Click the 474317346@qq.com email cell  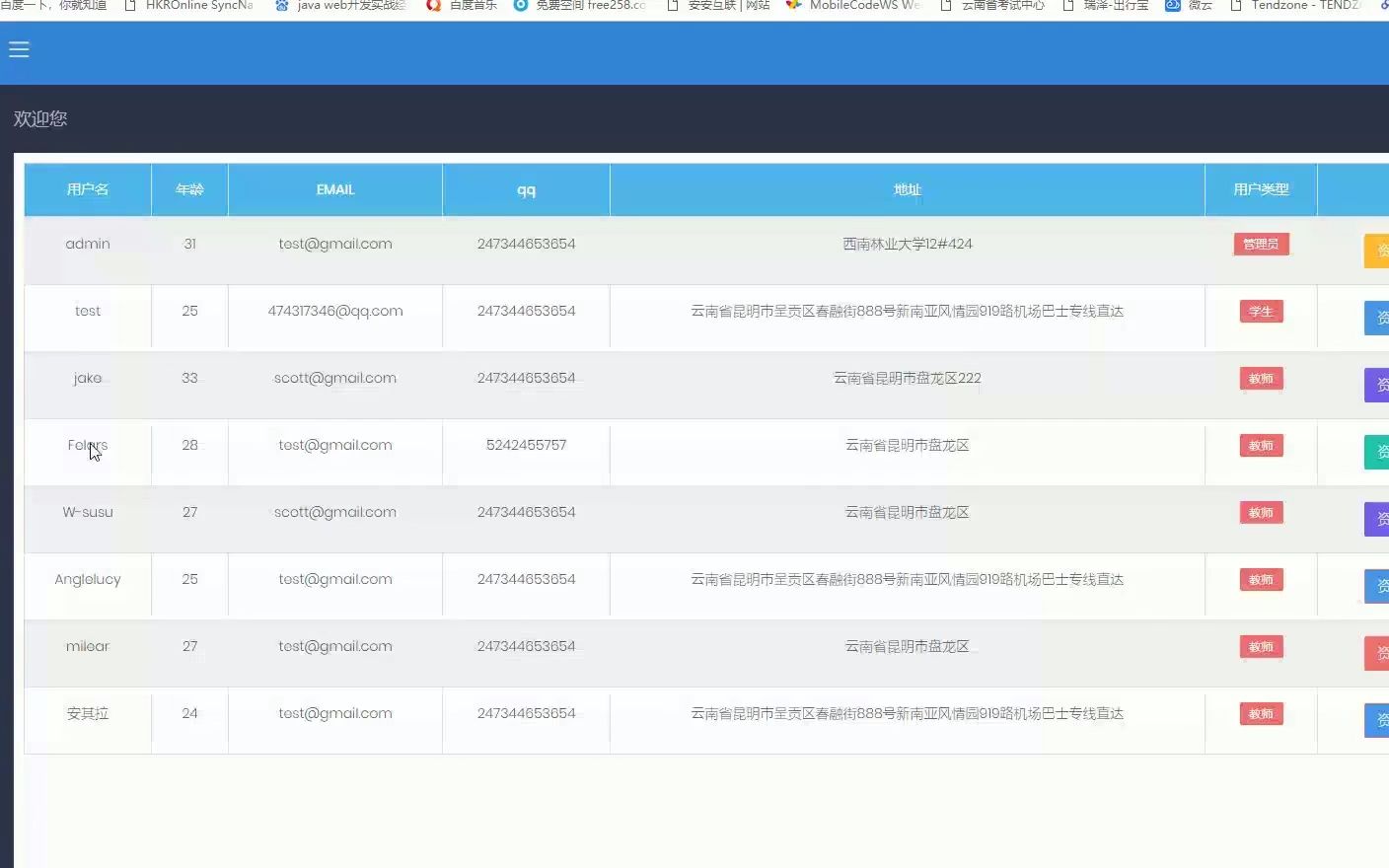[335, 311]
